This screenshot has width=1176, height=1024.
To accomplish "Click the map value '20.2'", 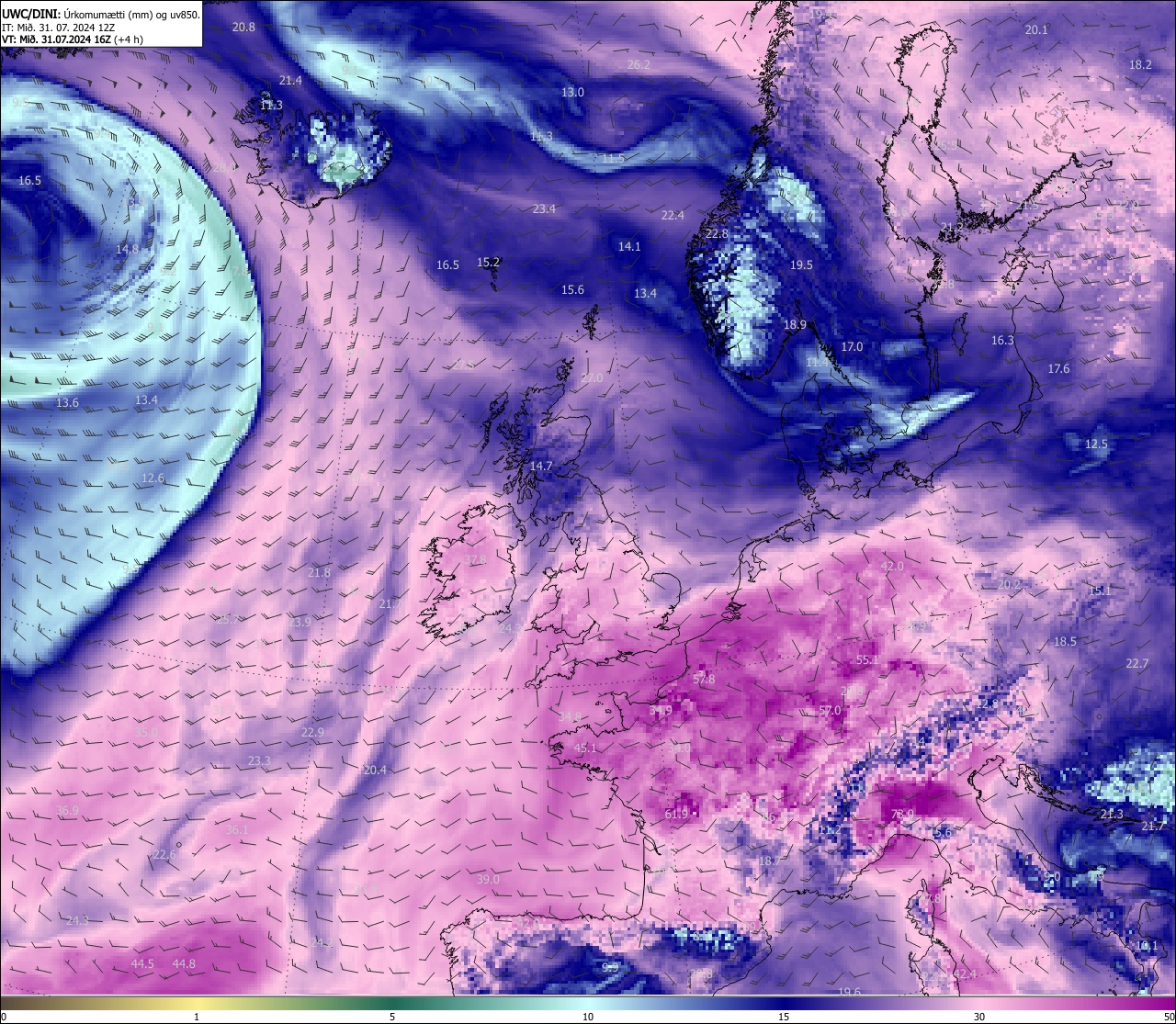I will click(x=1009, y=585).
